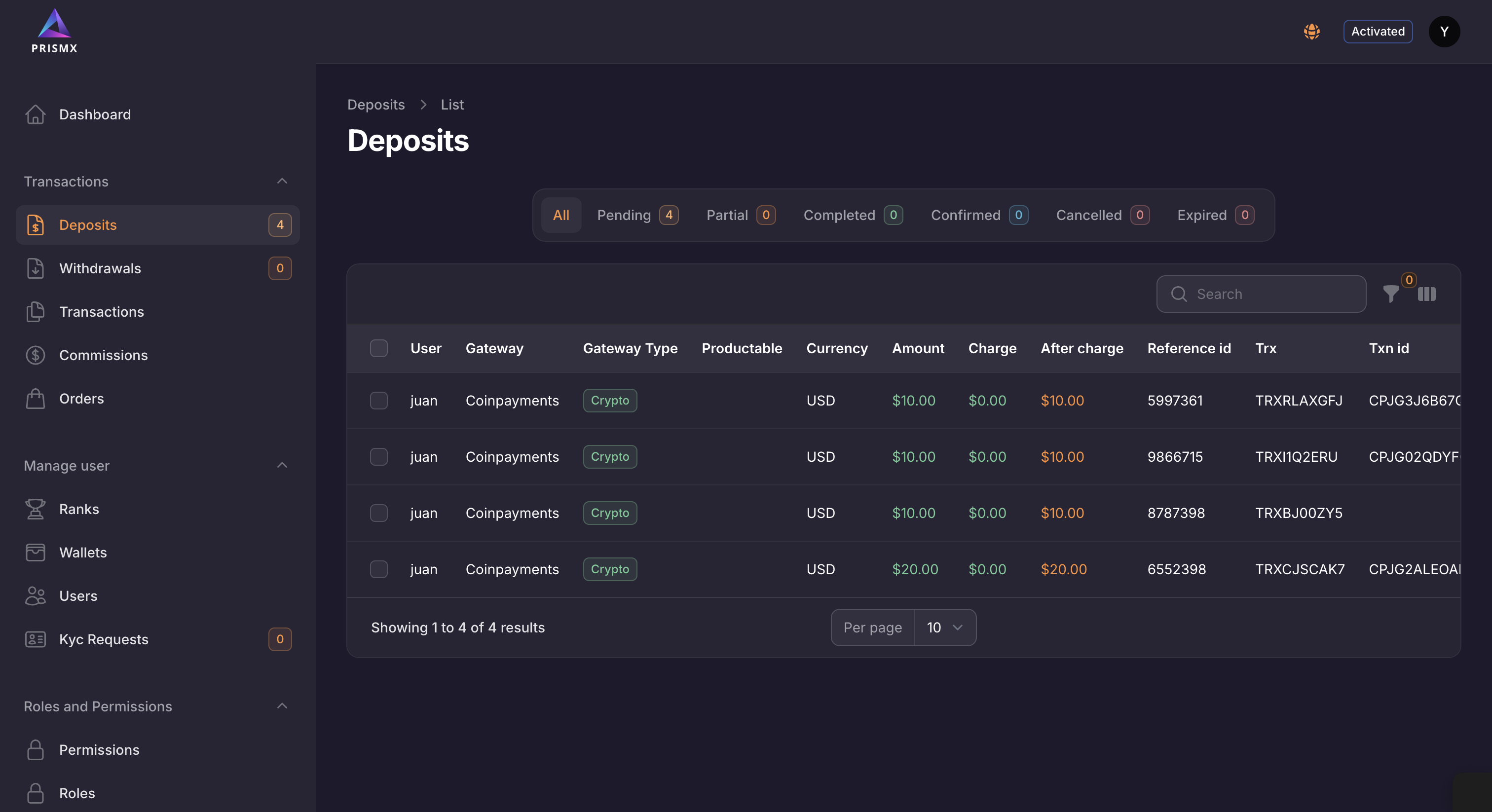Image resolution: width=1492 pixels, height=812 pixels.
Task: Click the Deposits breadcrumb link
Action: pos(376,104)
